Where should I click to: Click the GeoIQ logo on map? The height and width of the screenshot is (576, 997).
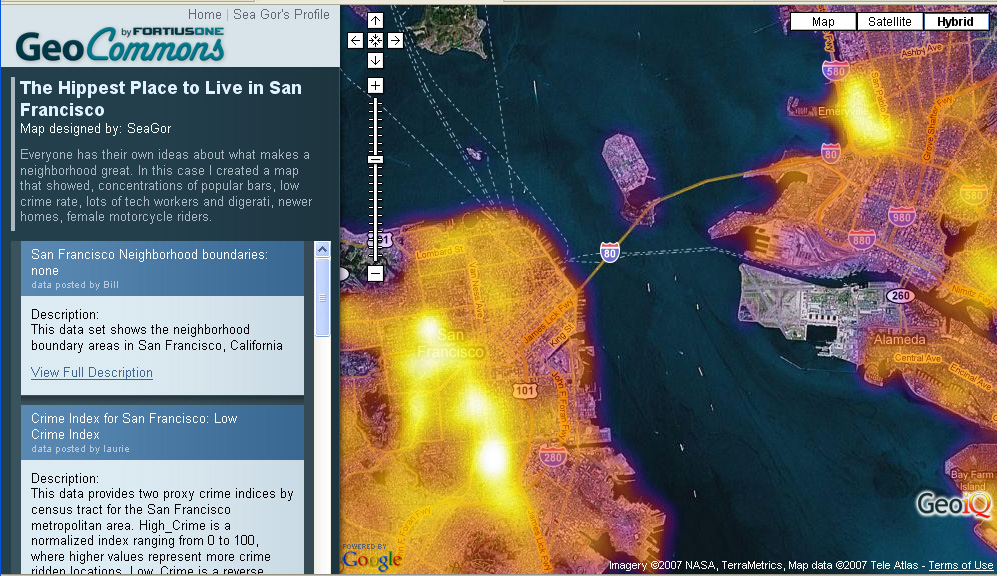(x=953, y=504)
